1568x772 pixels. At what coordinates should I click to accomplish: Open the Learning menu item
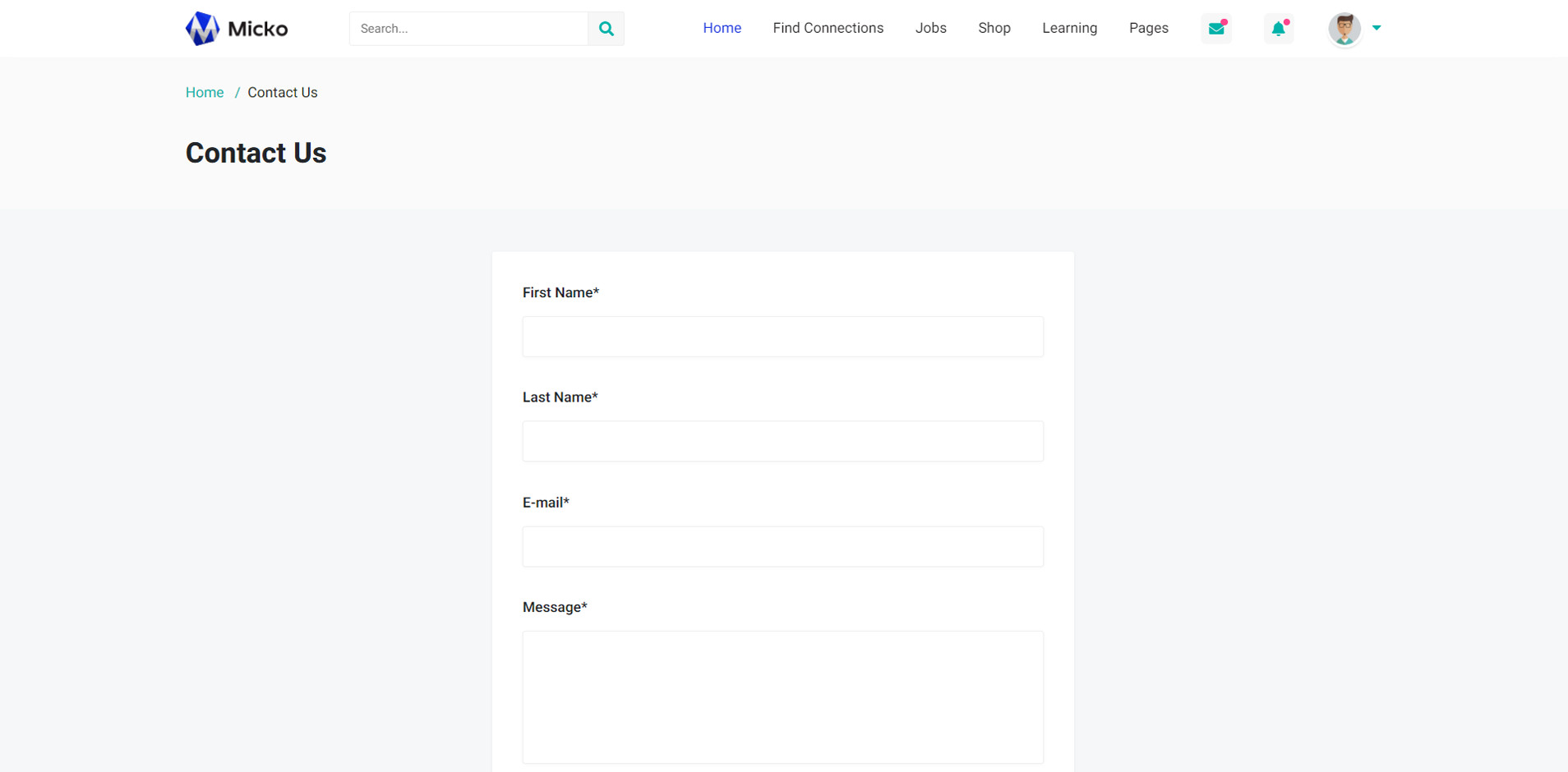pos(1069,28)
